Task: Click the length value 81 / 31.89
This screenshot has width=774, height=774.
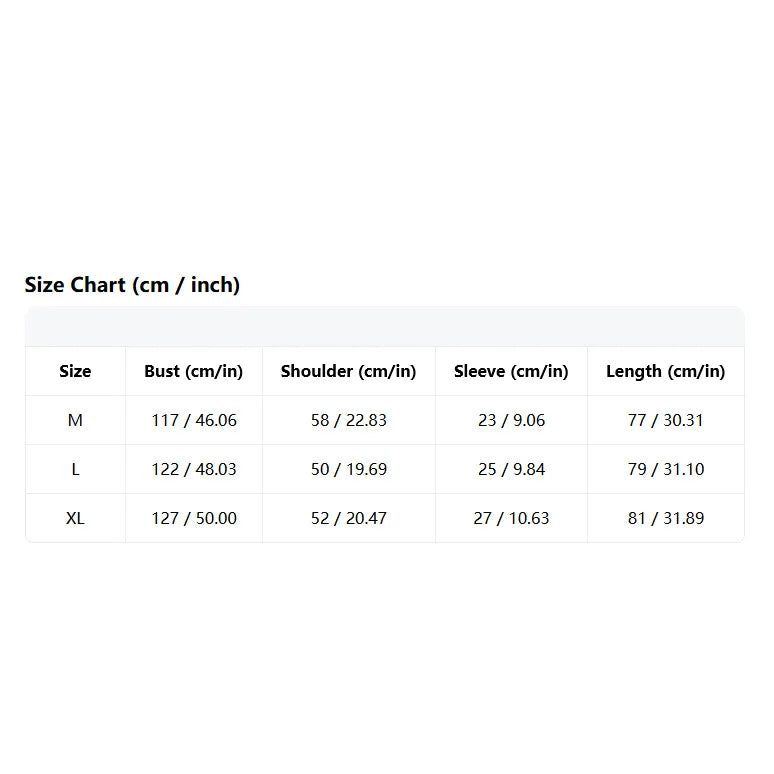Action: tap(666, 518)
